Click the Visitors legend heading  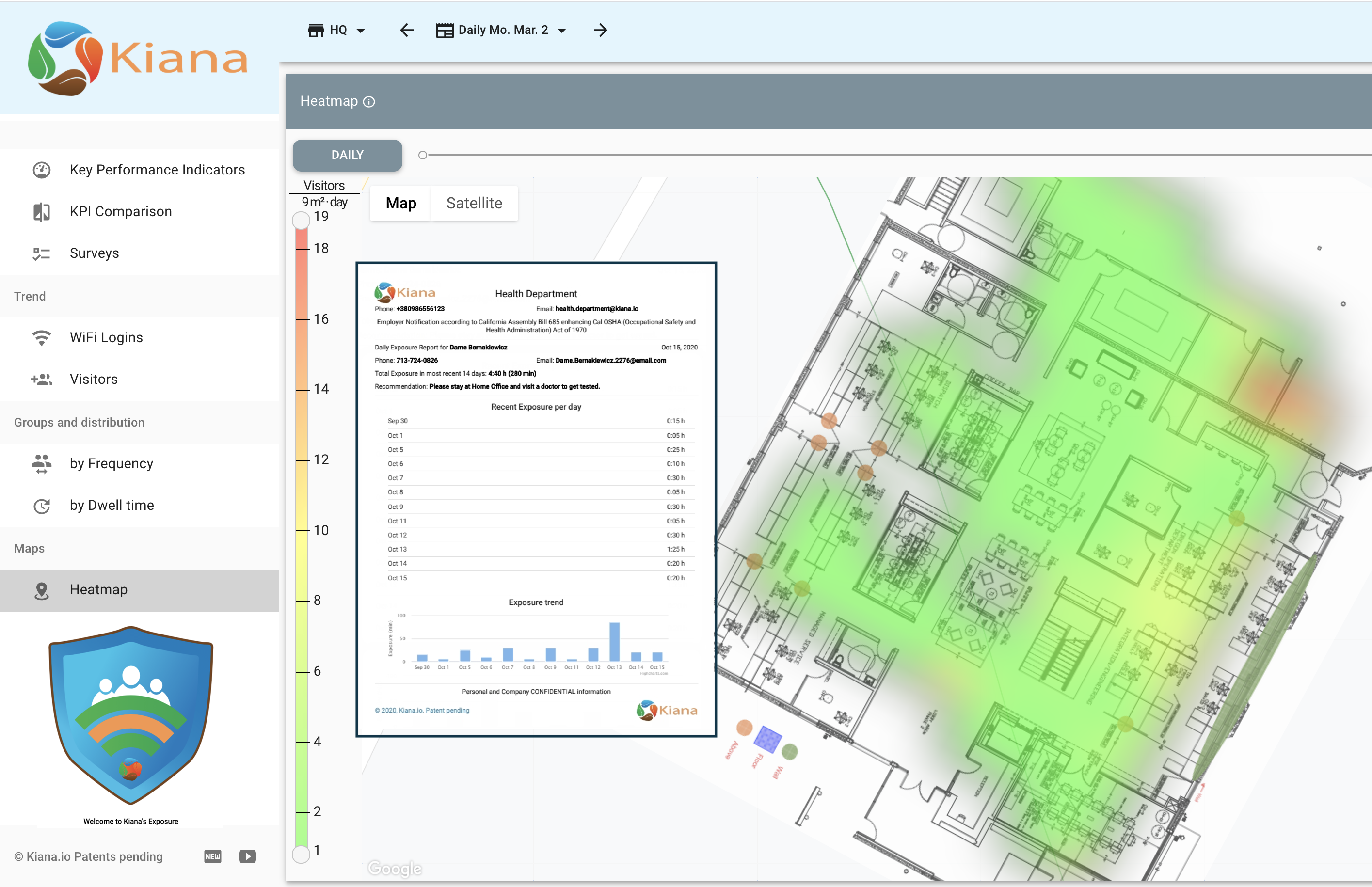point(324,186)
